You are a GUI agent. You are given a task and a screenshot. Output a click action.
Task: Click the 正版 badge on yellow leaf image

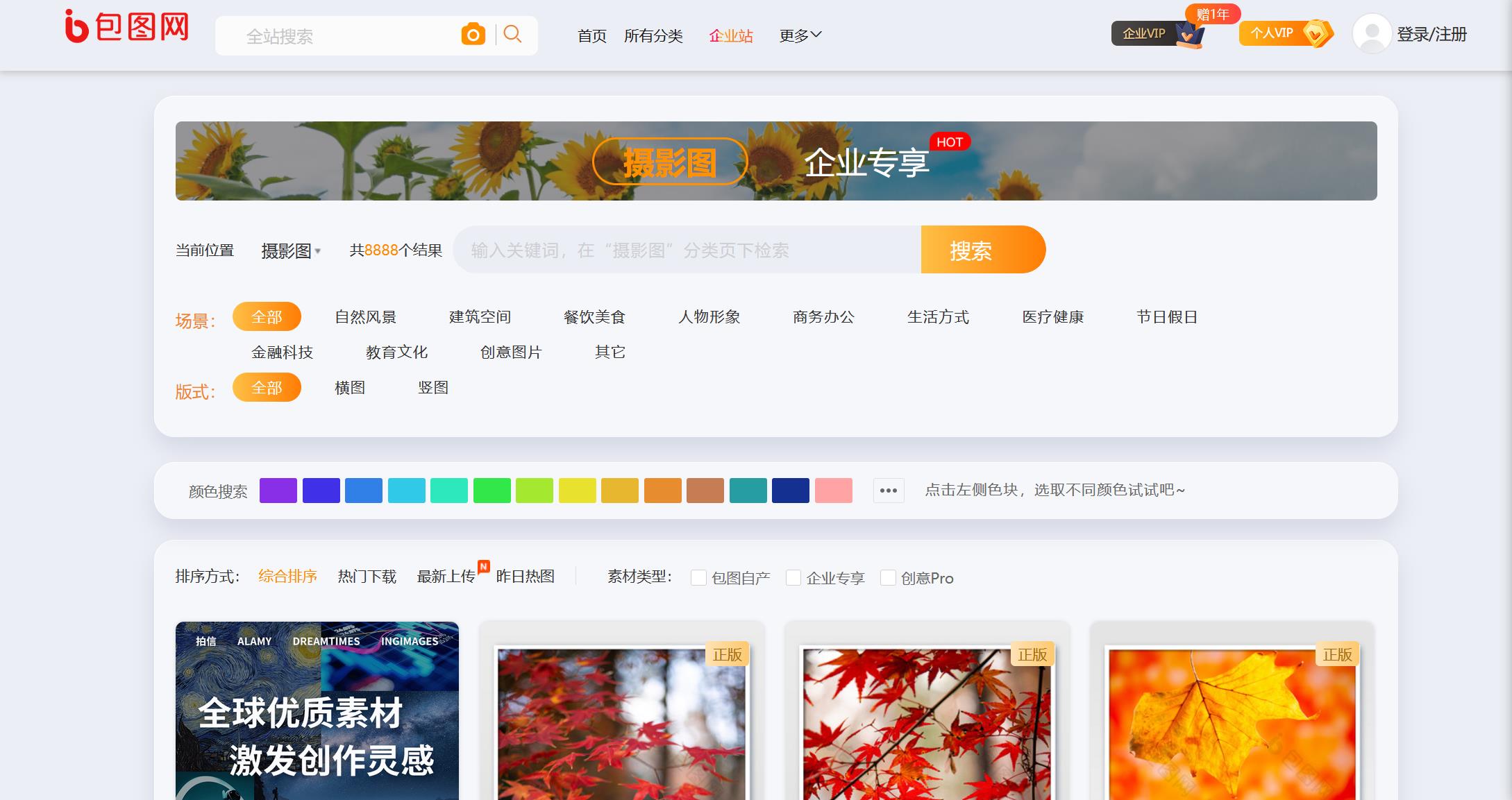click(x=1337, y=654)
